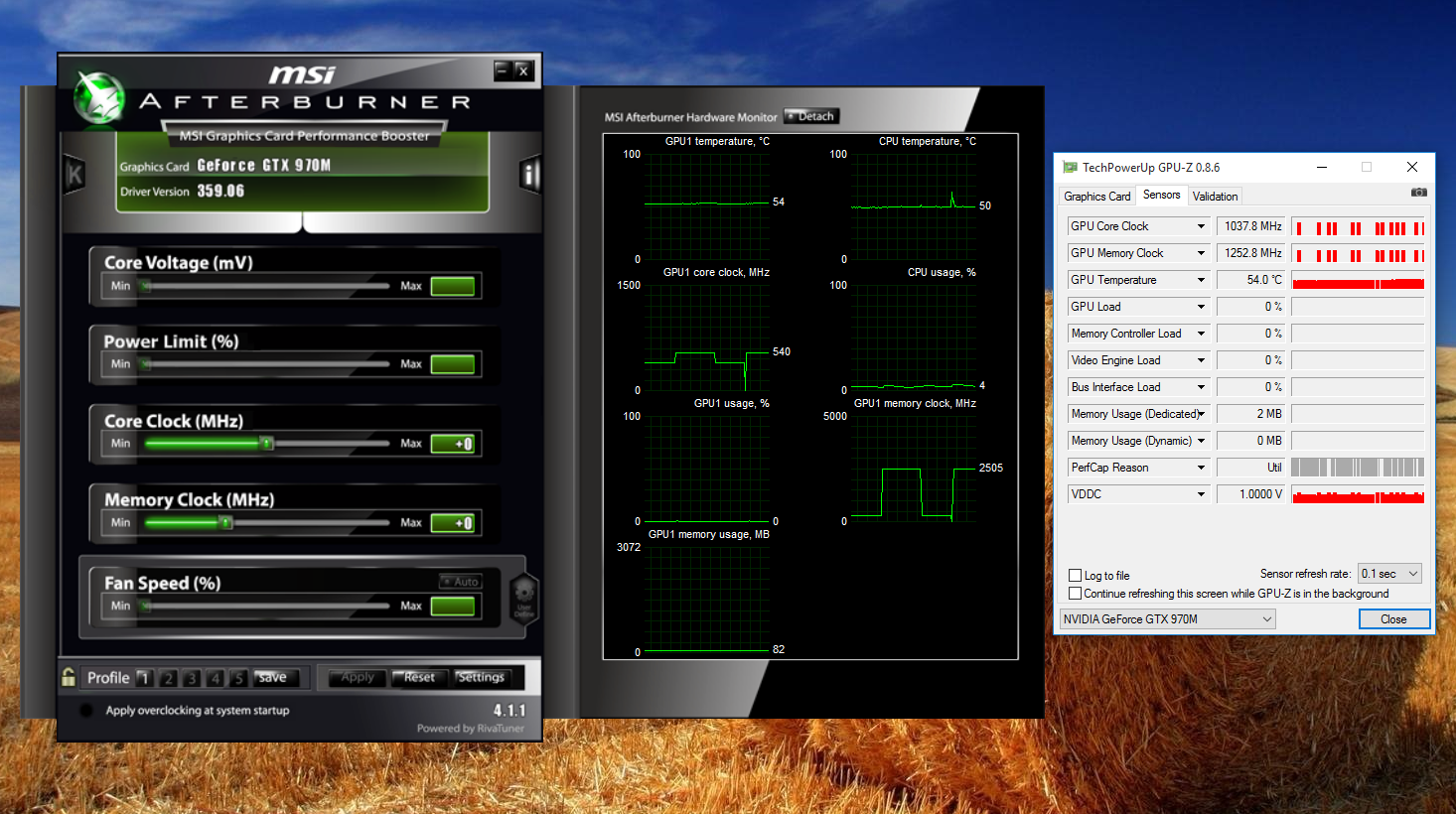Select profile slot 5
1456x814 pixels.
pos(238,678)
